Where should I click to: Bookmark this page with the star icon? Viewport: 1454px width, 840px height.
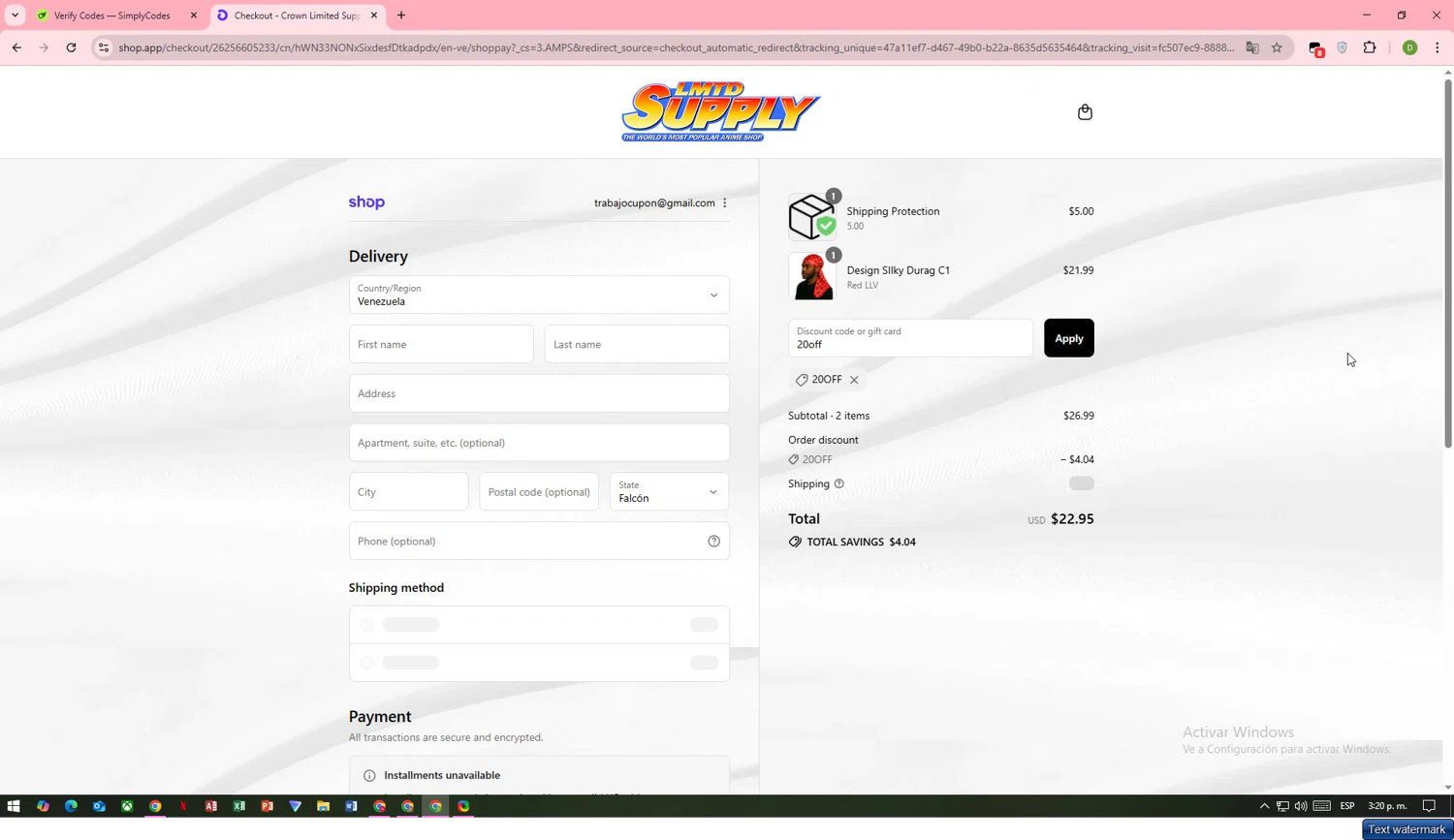tap(1277, 47)
